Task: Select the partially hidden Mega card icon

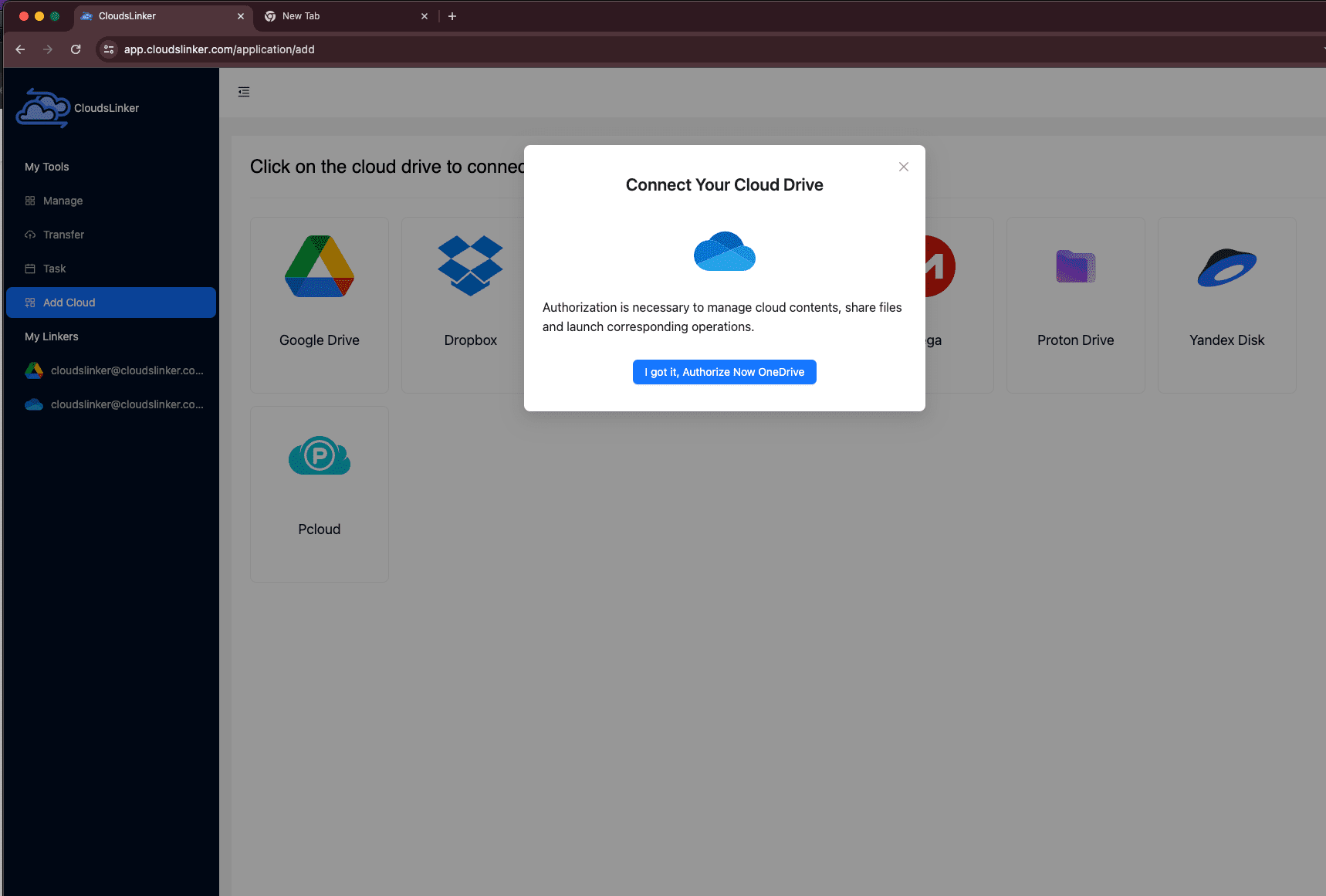Action: 940,266
